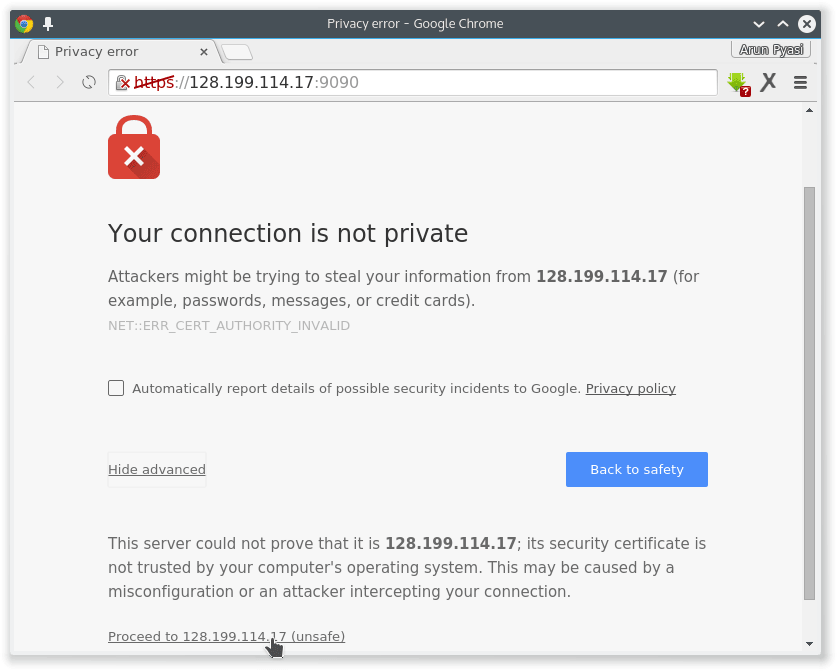Open the green download extension icon
The width and height of the screenshot is (837, 671).
(738, 83)
